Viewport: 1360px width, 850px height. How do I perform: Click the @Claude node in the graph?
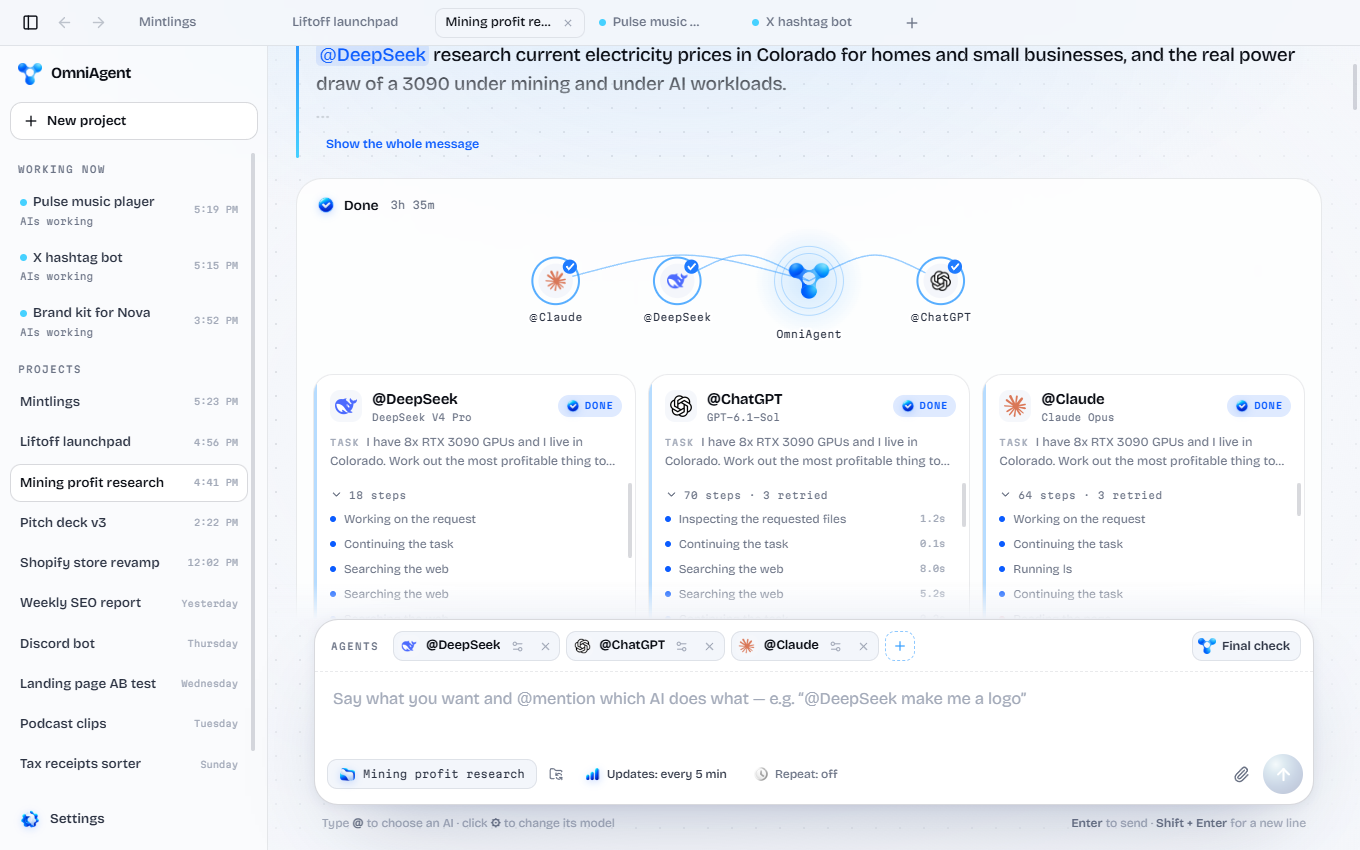tap(555, 281)
